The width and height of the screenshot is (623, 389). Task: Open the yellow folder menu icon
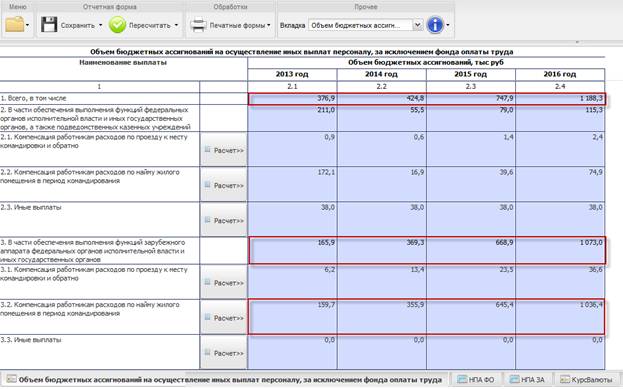point(15,25)
